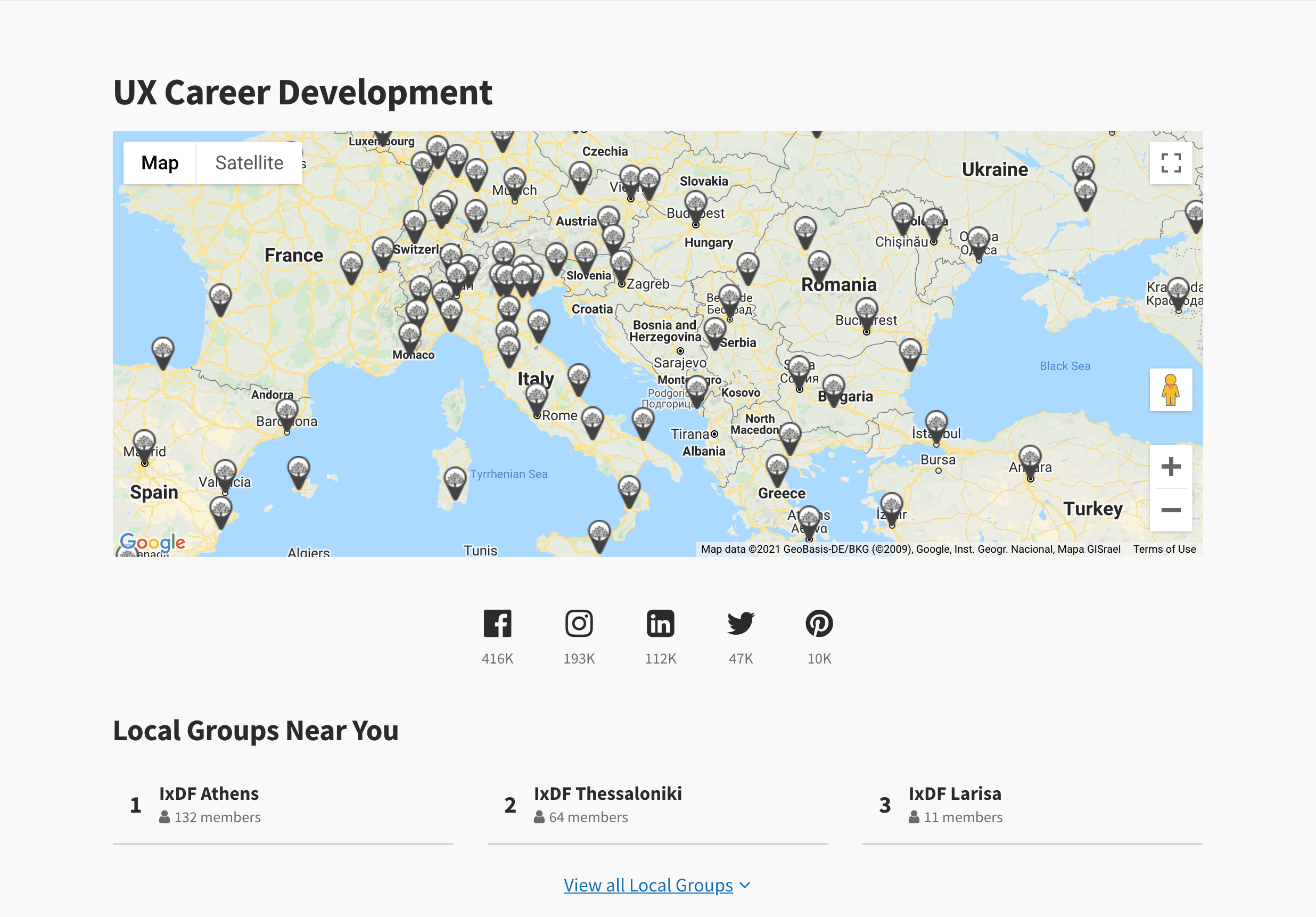Click the map pin on Budapest
The width and height of the screenshot is (1316, 917).
coord(695,208)
